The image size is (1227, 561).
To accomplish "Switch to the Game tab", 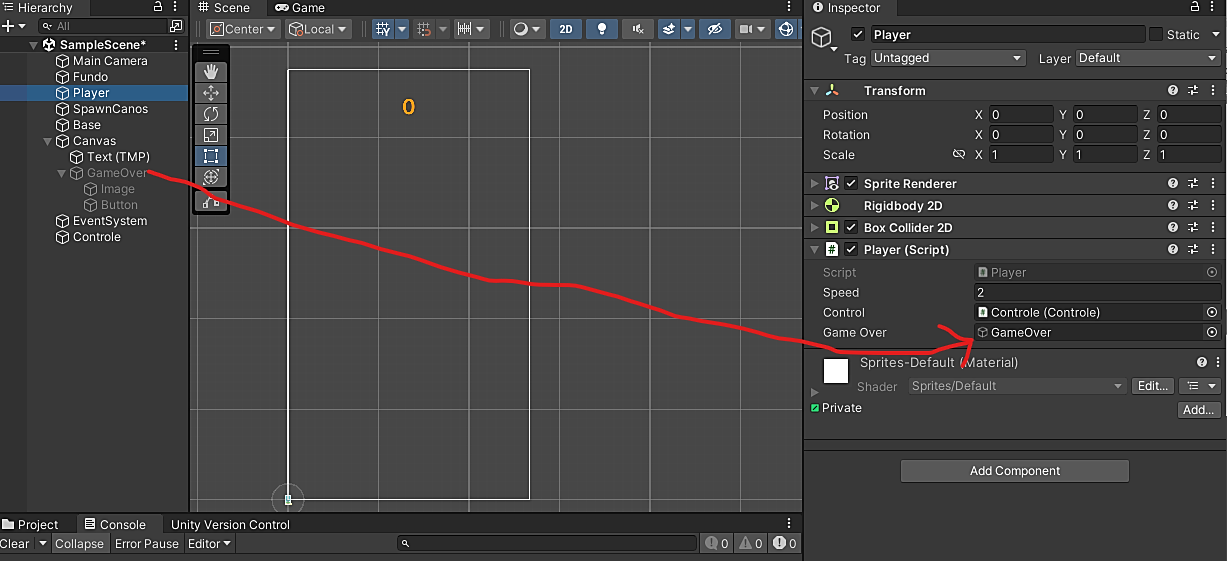I will click(x=300, y=8).
